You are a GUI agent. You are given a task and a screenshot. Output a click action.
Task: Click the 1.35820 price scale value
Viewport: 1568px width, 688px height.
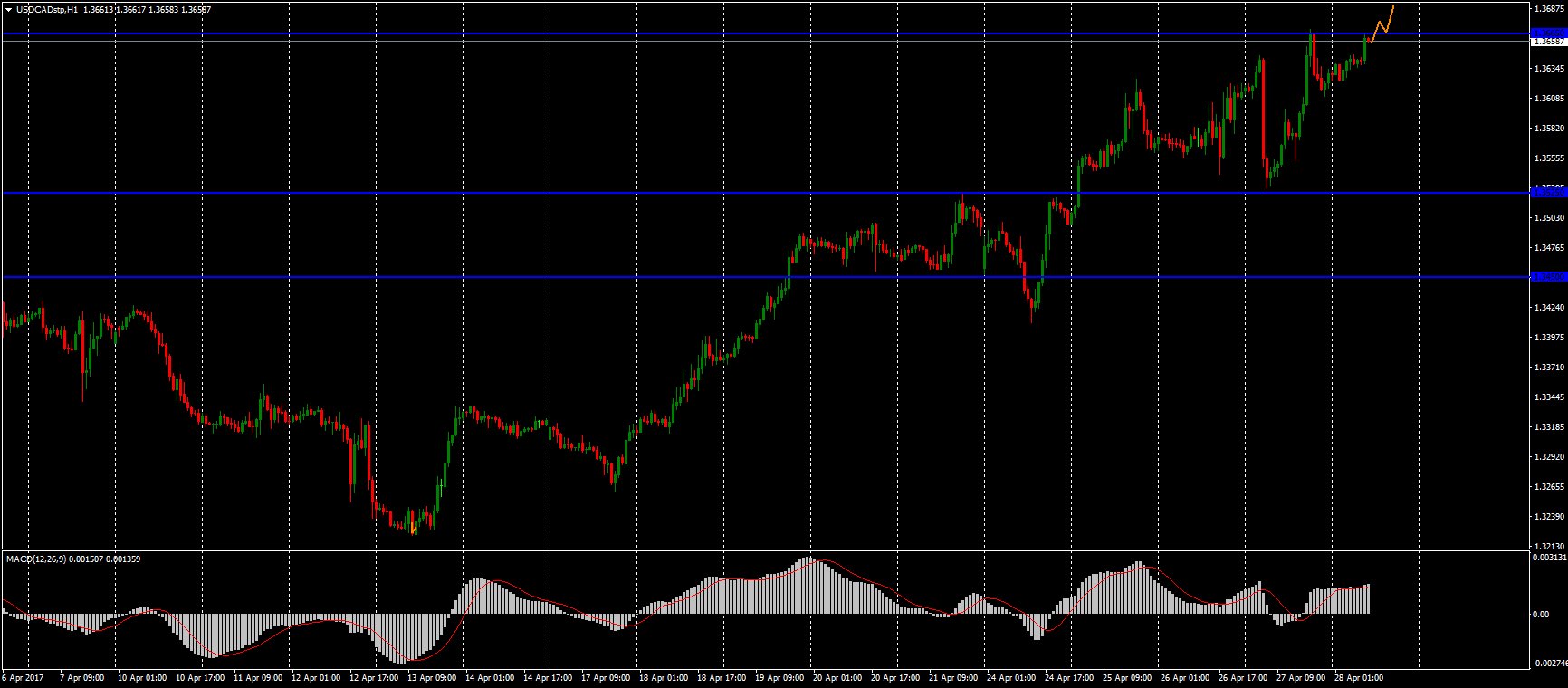[x=1550, y=129]
